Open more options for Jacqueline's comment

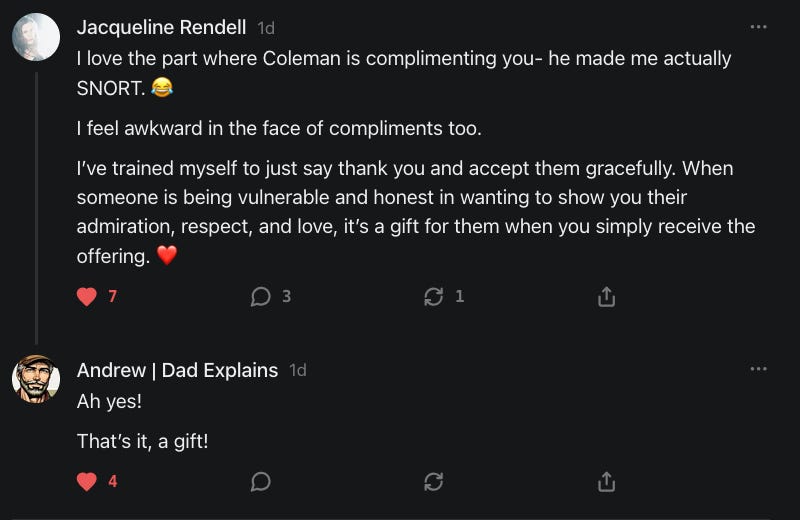(758, 27)
